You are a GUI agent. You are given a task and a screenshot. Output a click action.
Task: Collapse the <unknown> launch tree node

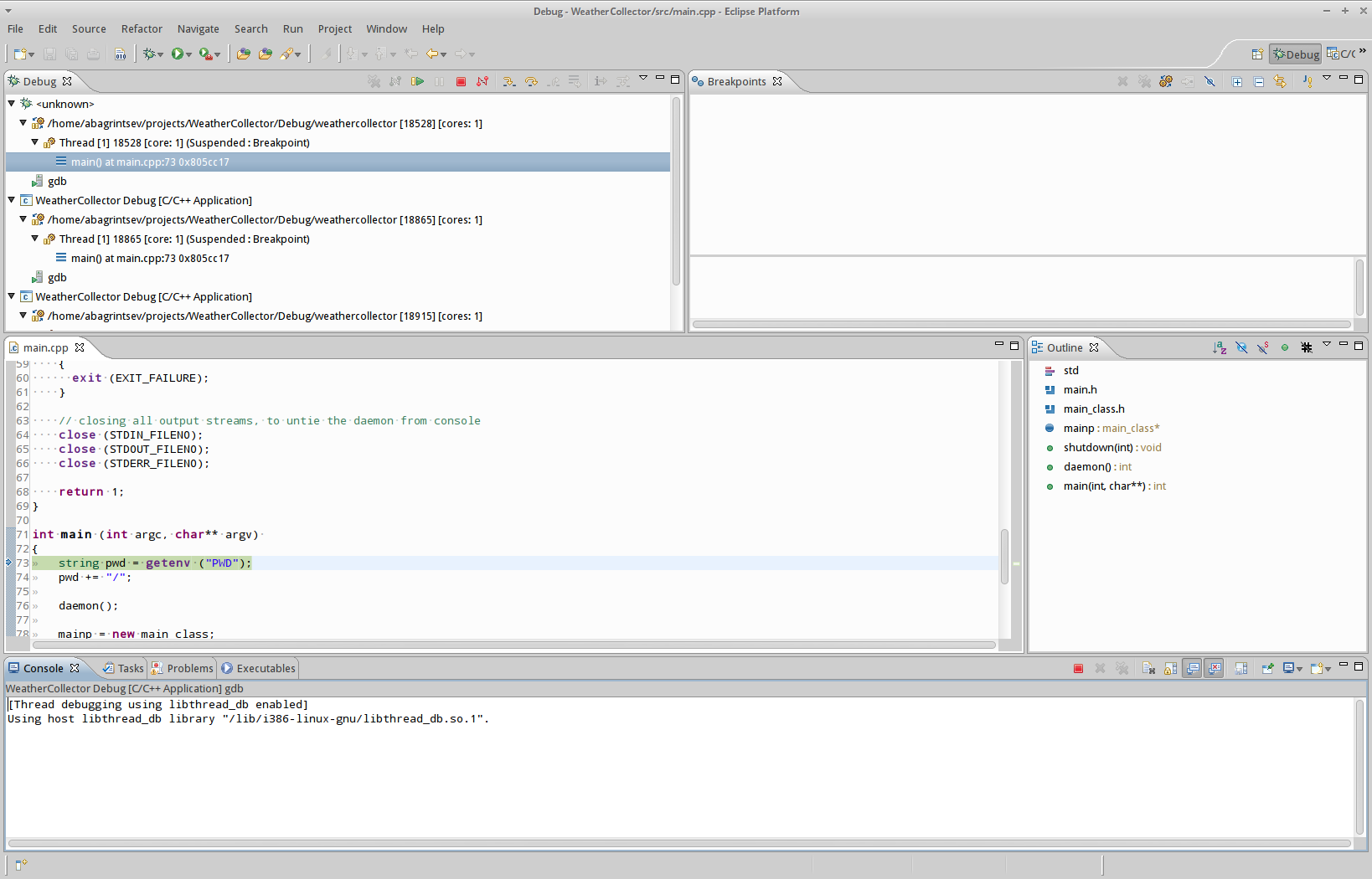point(12,104)
